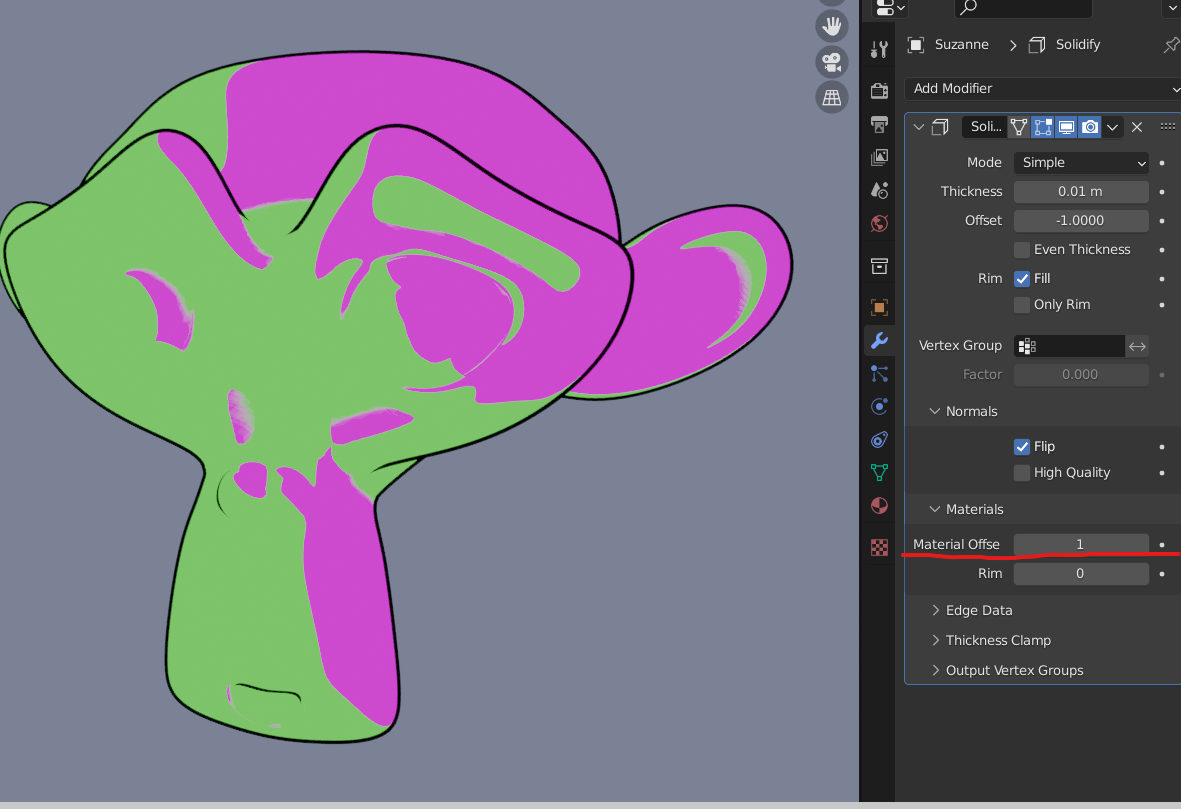The height and width of the screenshot is (809, 1181).
Task: Click the Offset value field -1.0000
Action: pos(1081,221)
